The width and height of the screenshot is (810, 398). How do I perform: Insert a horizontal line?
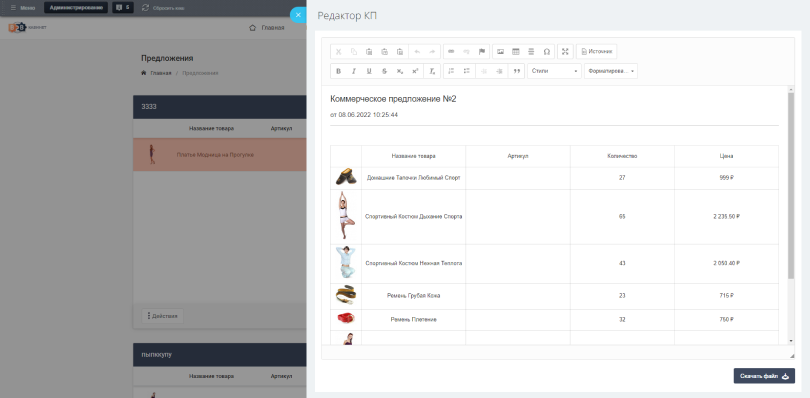pyautogui.click(x=531, y=52)
